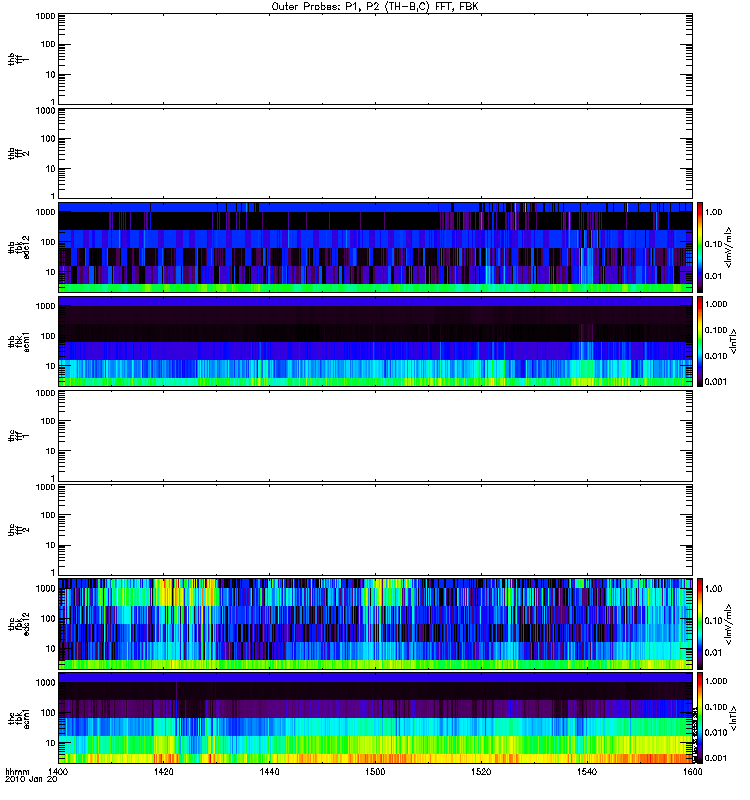Click the 1400 time axis label
Image resolution: width=750 pixels, height=800 pixels.
58,772
